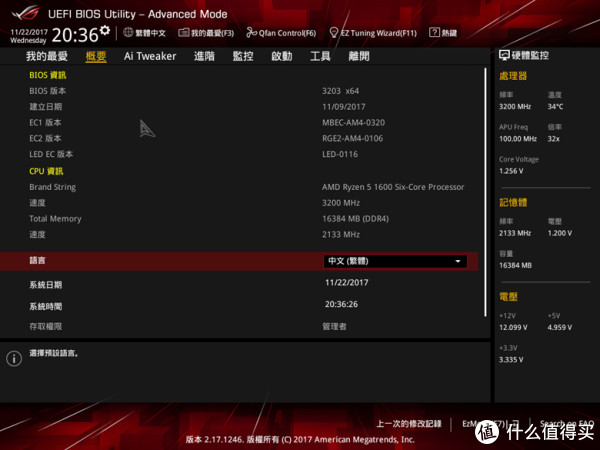Click the 系統日期 value 11/22/2017
Screen dimensions: 600x450
tap(347, 283)
